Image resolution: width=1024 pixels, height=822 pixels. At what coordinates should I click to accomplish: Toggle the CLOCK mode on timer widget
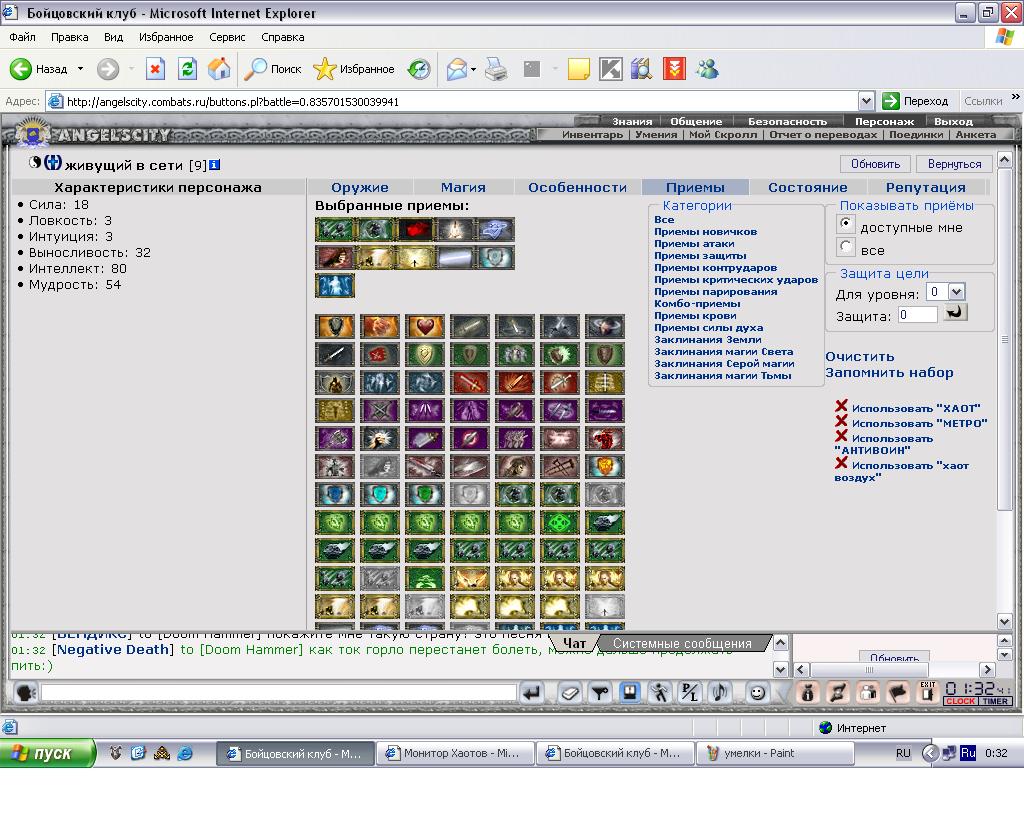click(x=960, y=701)
